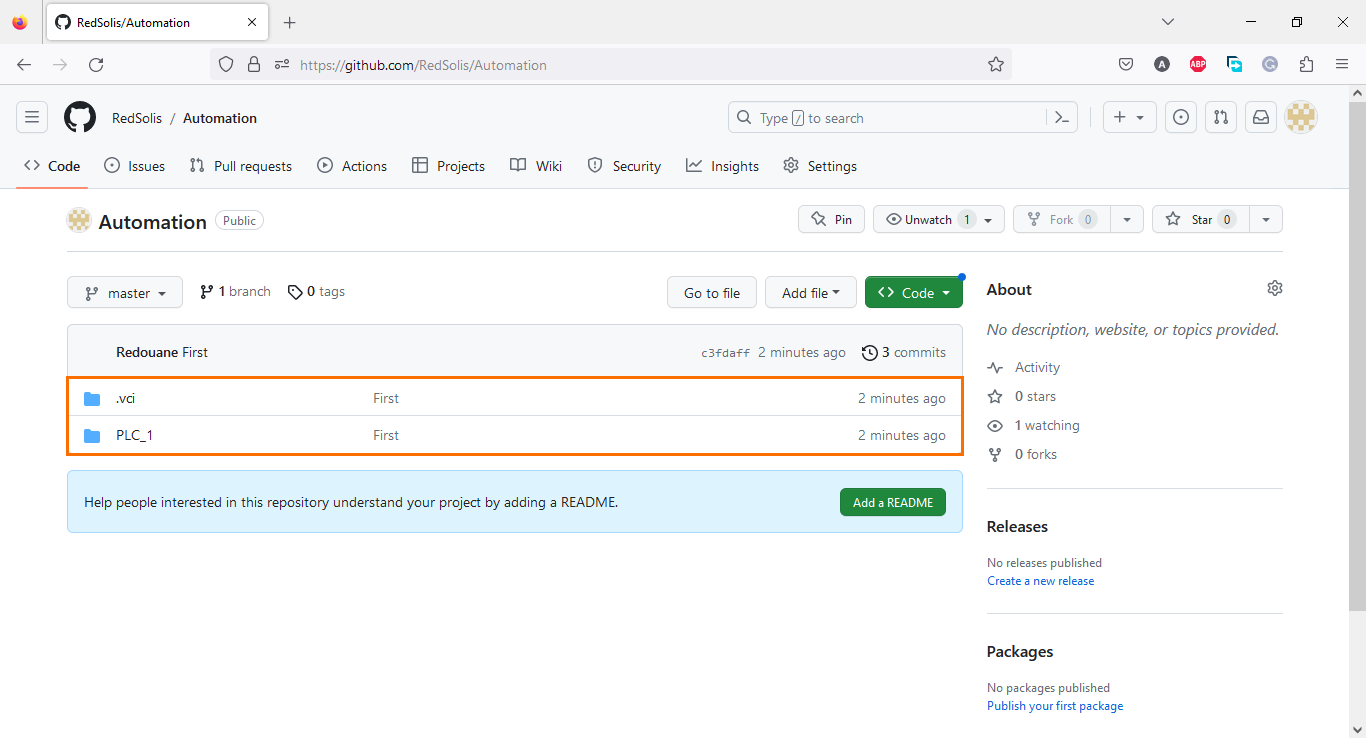Open the Projects tab
The image size is (1366, 738).
[448, 166]
